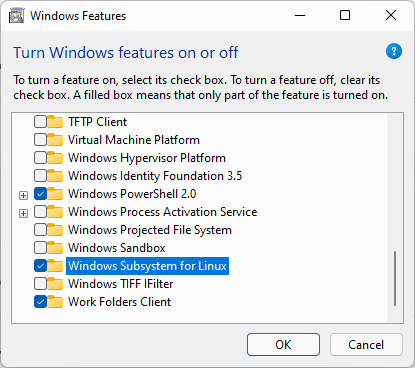Viewport: 415px width, 368px height.
Task: Uncheck the Windows Subsystem for Linux checkbox
Action: (x=40, y=266)
